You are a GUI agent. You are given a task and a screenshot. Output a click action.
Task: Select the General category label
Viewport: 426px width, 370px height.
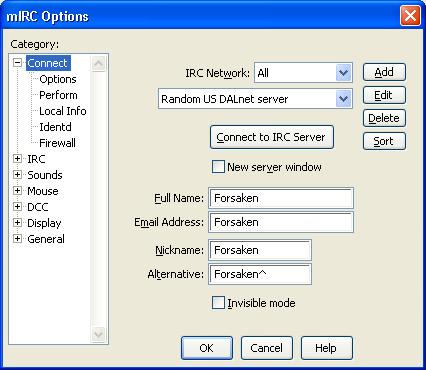pyautogui.click(x=46, y=239)
